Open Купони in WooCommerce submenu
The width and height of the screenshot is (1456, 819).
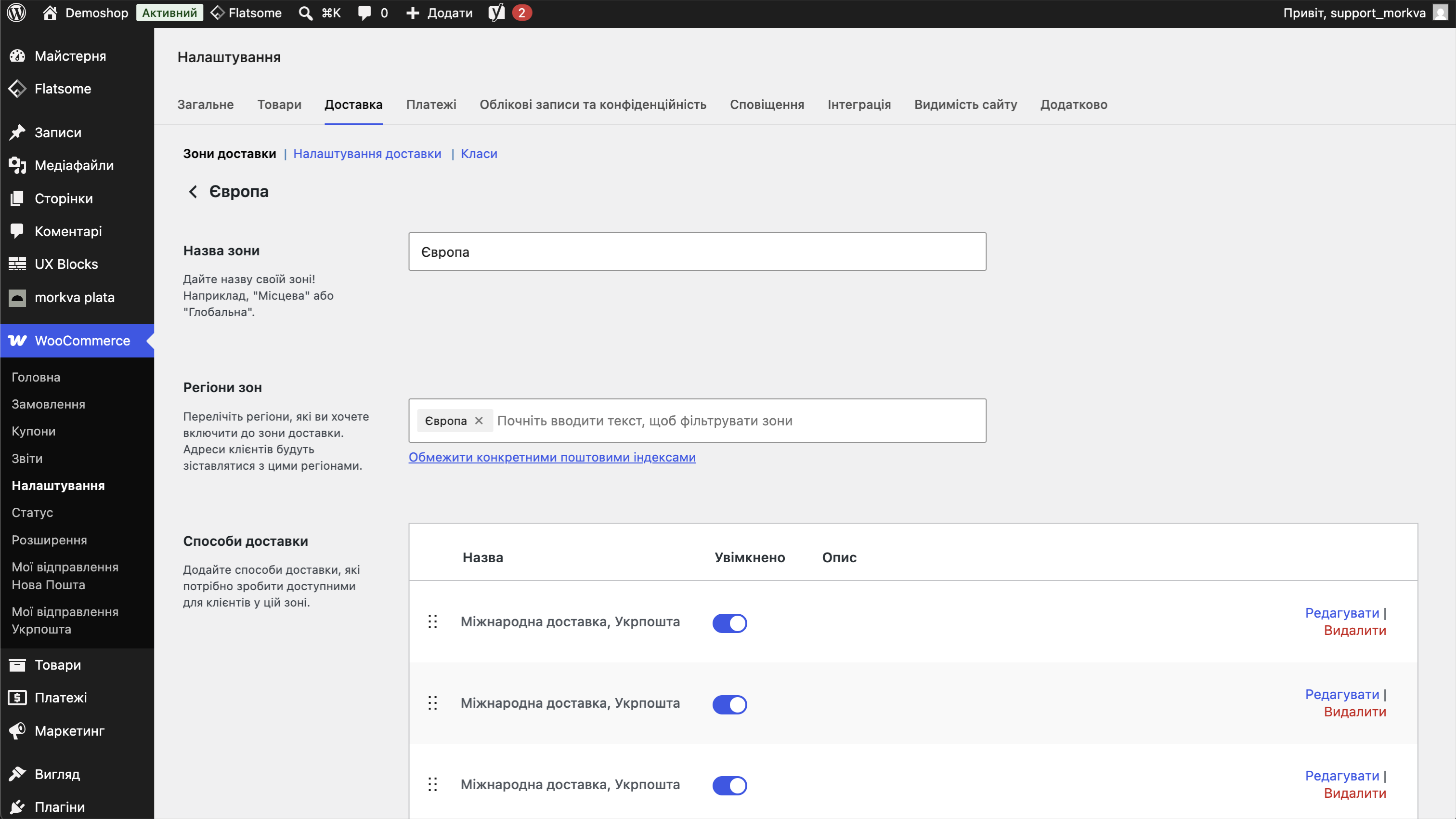coord(33,431)
